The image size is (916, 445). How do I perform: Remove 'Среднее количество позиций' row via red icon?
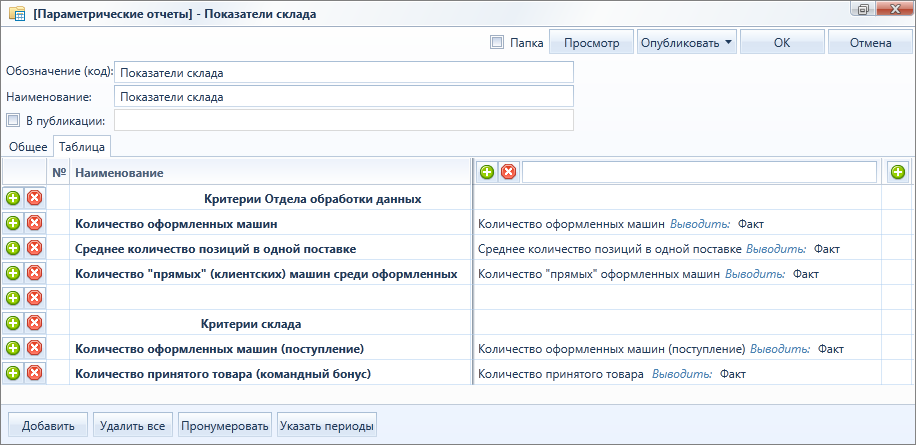click(x=34, y=248)
